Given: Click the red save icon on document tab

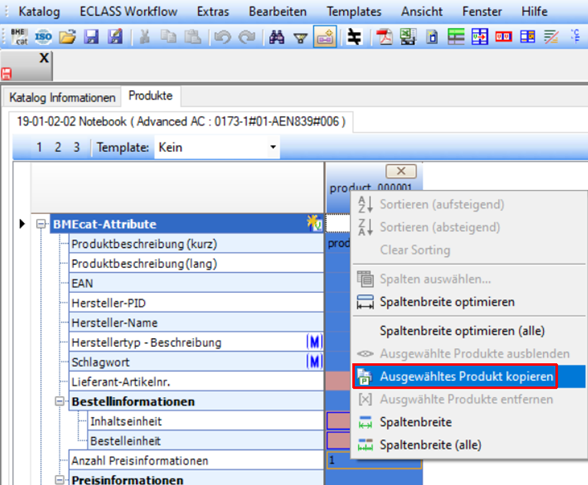Looking at the screenshot, I should 6,74.
